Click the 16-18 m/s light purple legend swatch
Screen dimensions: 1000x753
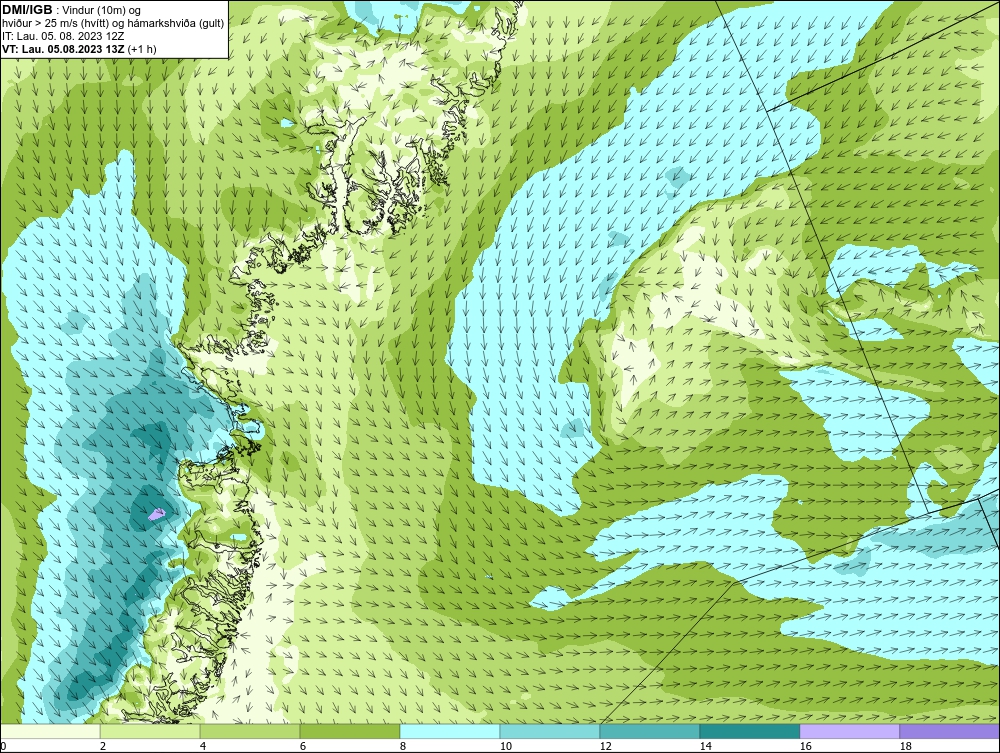pos(849,731)
